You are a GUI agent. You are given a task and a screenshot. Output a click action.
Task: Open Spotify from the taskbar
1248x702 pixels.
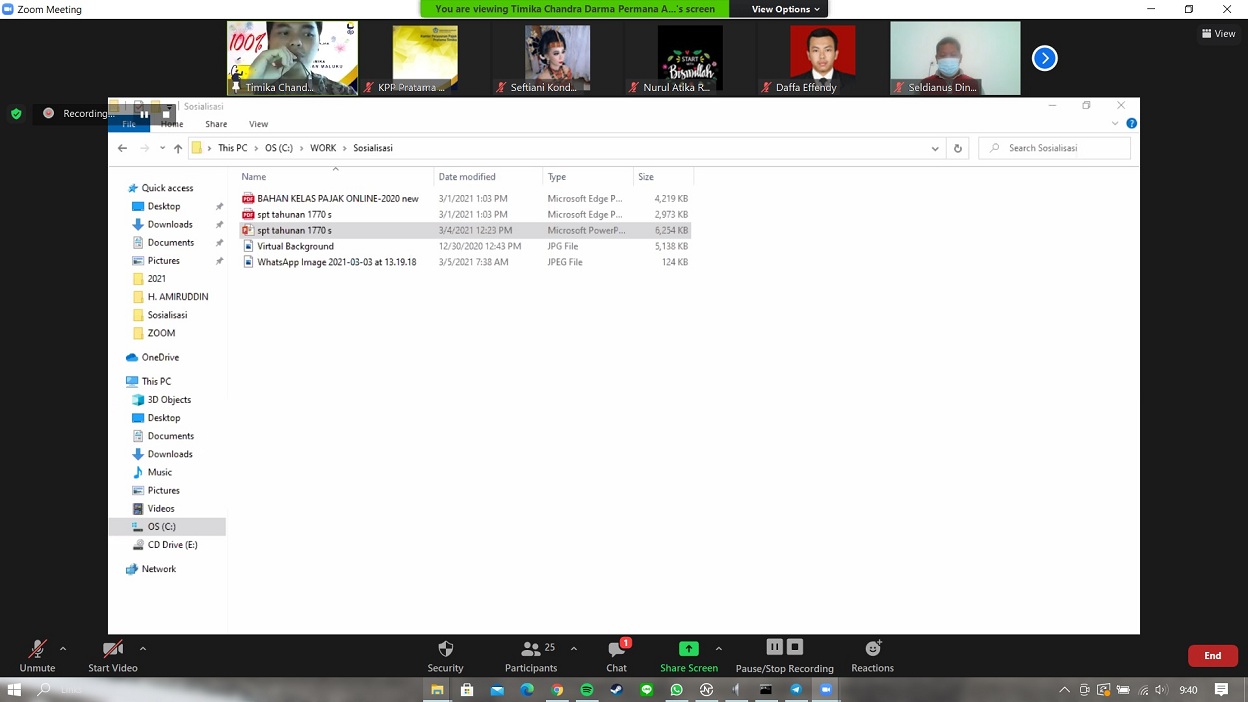587,690
